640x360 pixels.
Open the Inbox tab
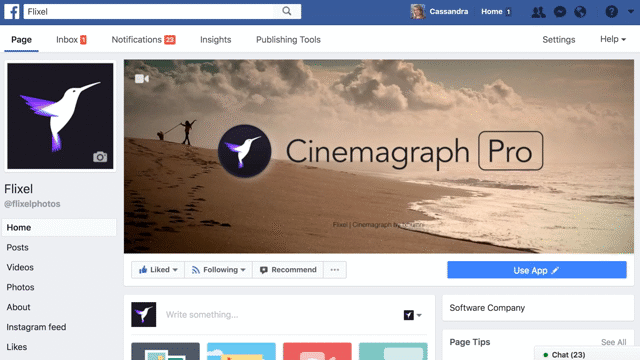(x=71, y=40)
